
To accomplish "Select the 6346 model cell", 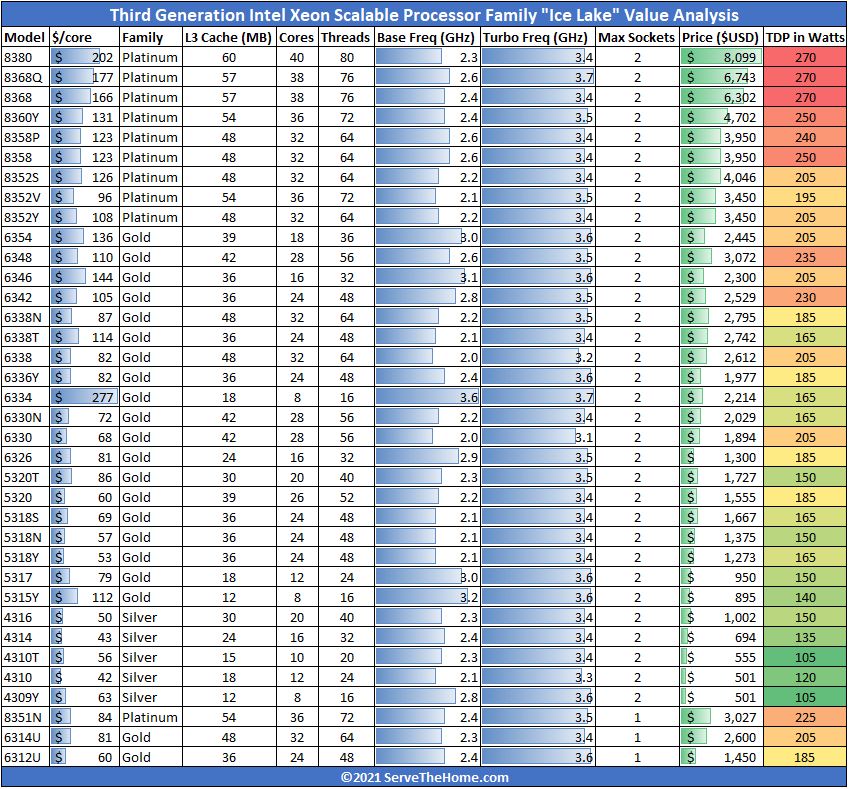I will point(25,278).
